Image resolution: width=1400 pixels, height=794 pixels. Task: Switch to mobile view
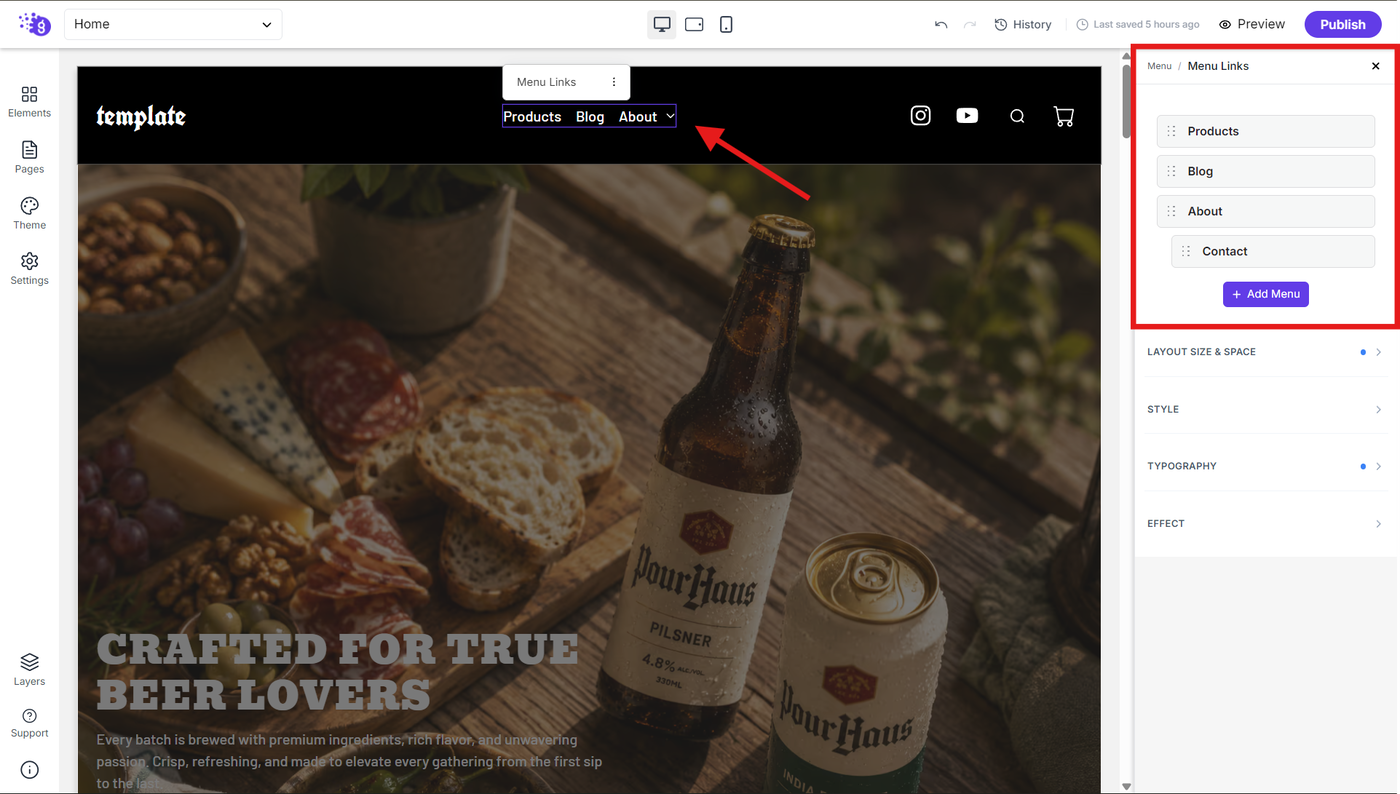(726, 24)
